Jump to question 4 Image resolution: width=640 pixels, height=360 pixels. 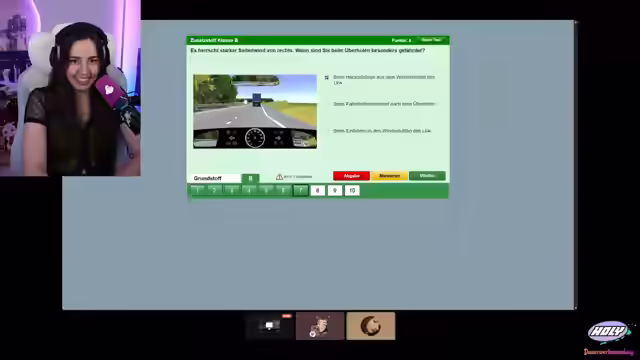(x=249, y=190)
